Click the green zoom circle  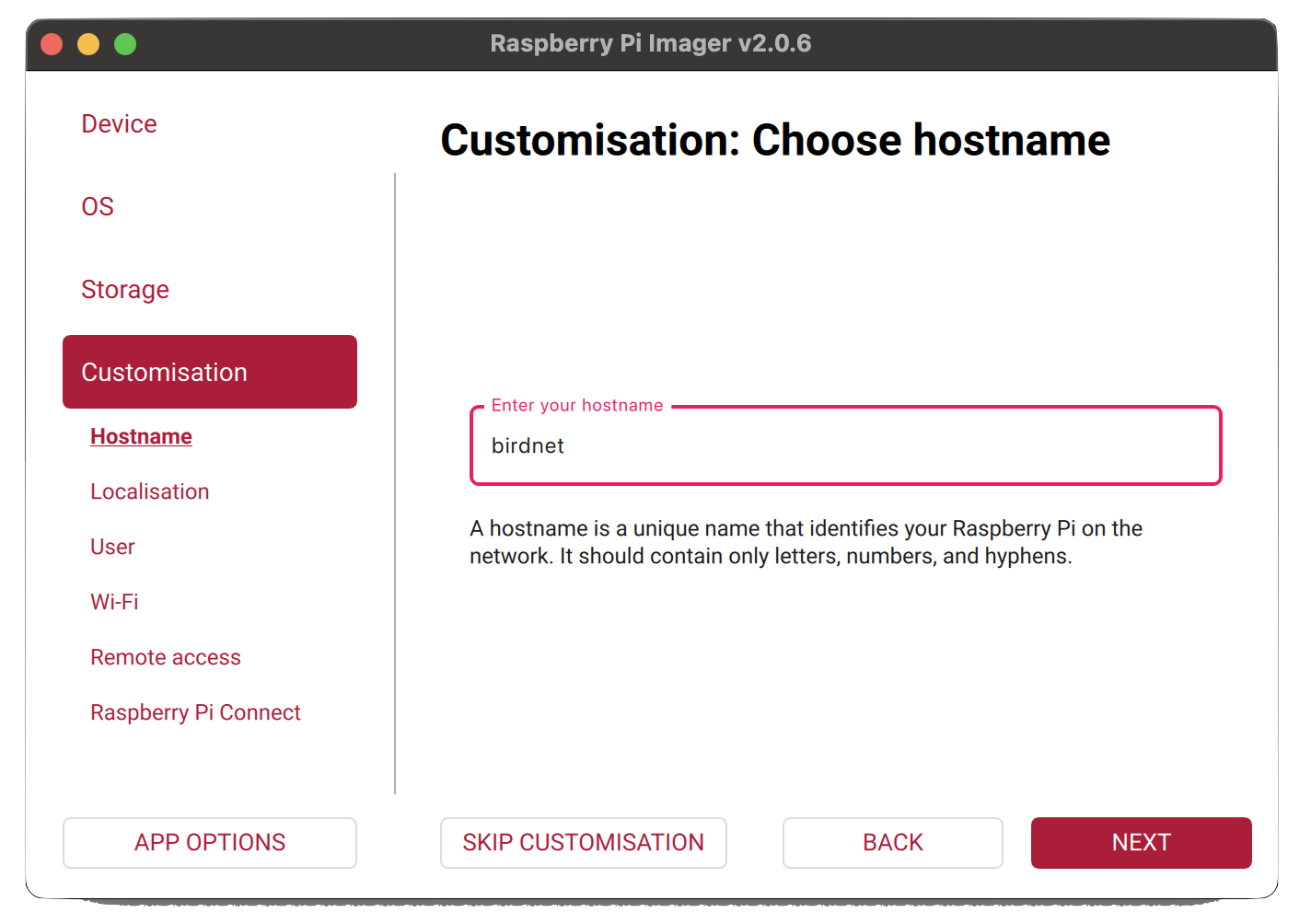point(125,43)
